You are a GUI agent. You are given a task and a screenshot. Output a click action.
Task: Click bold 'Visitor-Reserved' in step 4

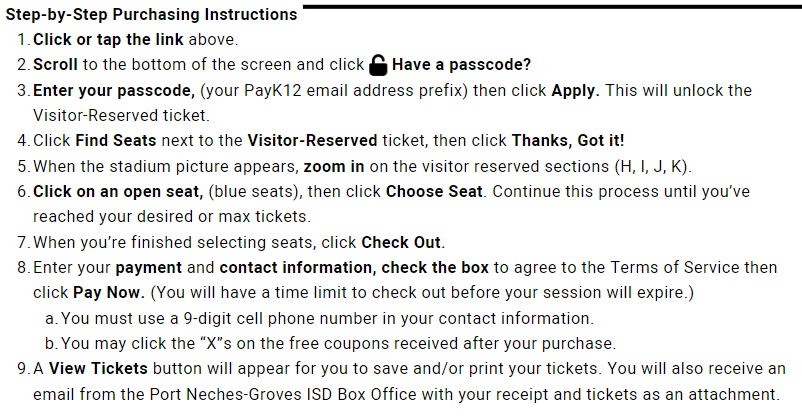[x=313, y=141]
